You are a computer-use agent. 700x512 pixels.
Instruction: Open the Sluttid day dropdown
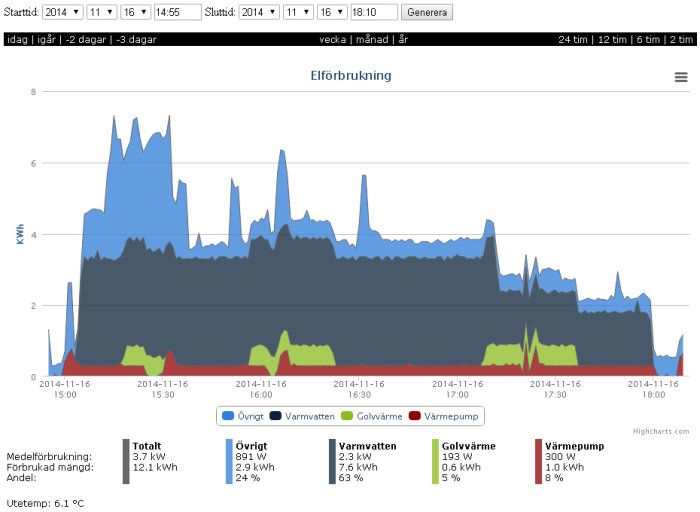[332, 12]
